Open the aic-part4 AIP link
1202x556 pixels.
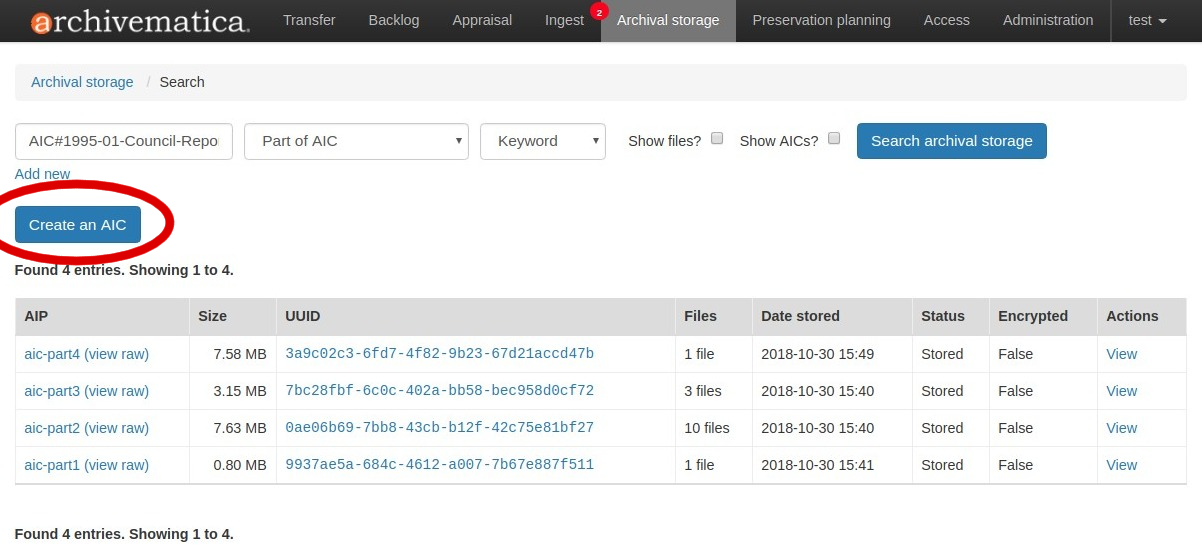[52, 354]
